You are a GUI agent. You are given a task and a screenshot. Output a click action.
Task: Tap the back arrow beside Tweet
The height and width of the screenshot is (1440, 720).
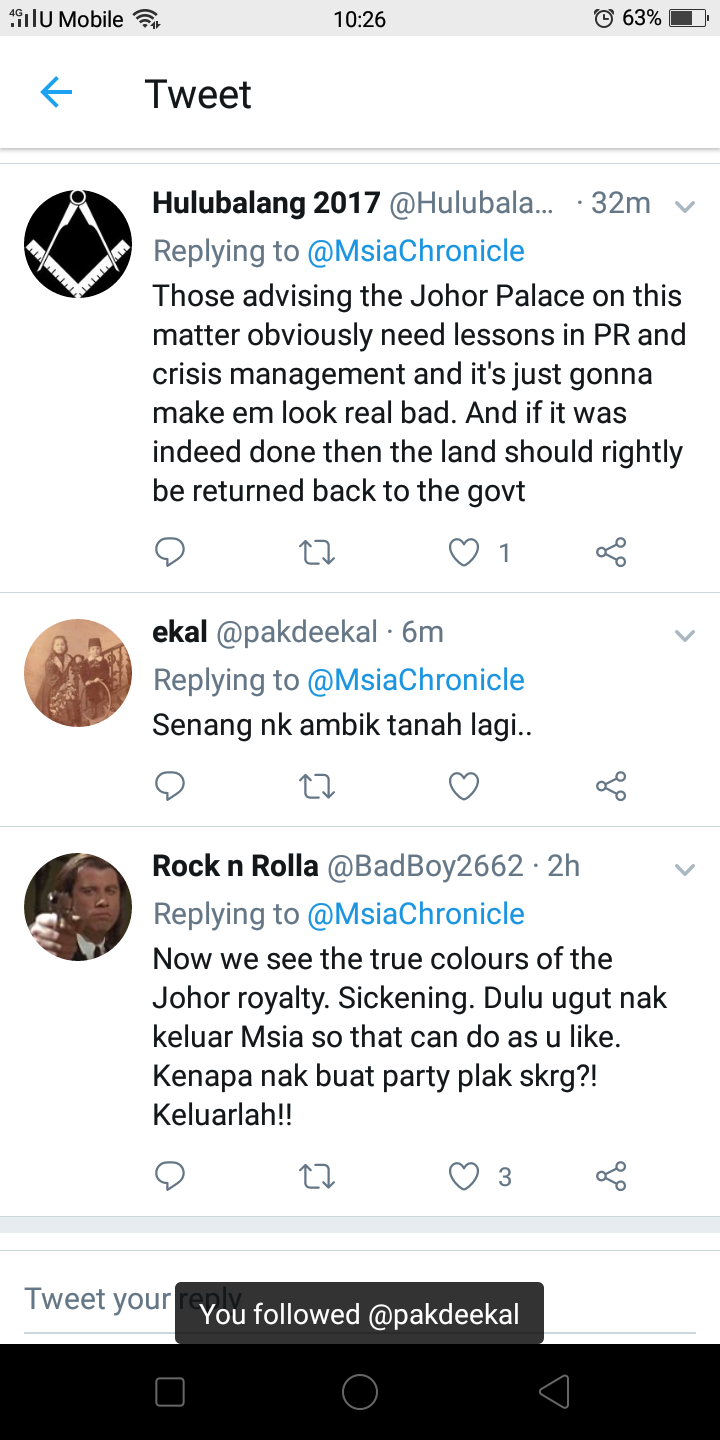pyautogui.click(x=56, y=94)
